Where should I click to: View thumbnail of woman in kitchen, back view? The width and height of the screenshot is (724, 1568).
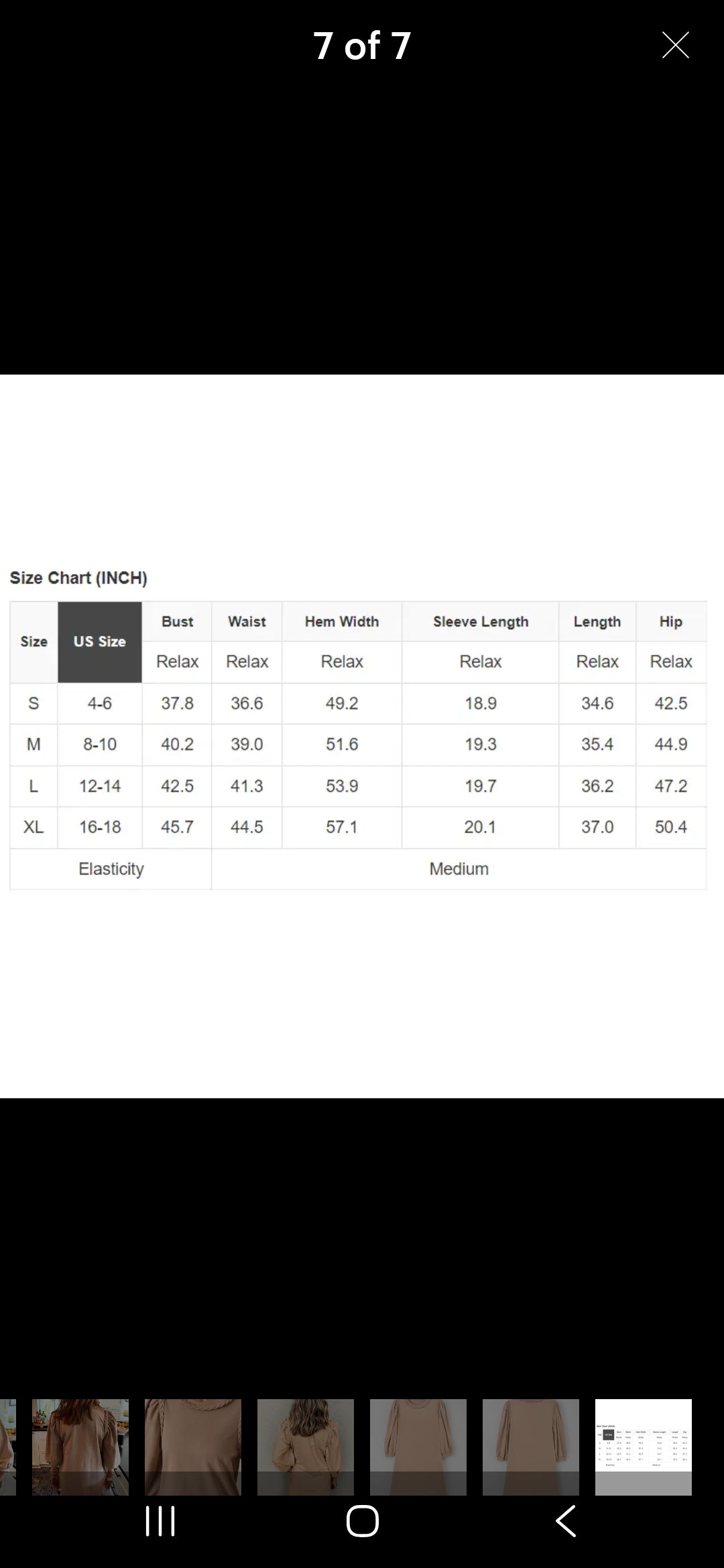[x=80, y=1447]
